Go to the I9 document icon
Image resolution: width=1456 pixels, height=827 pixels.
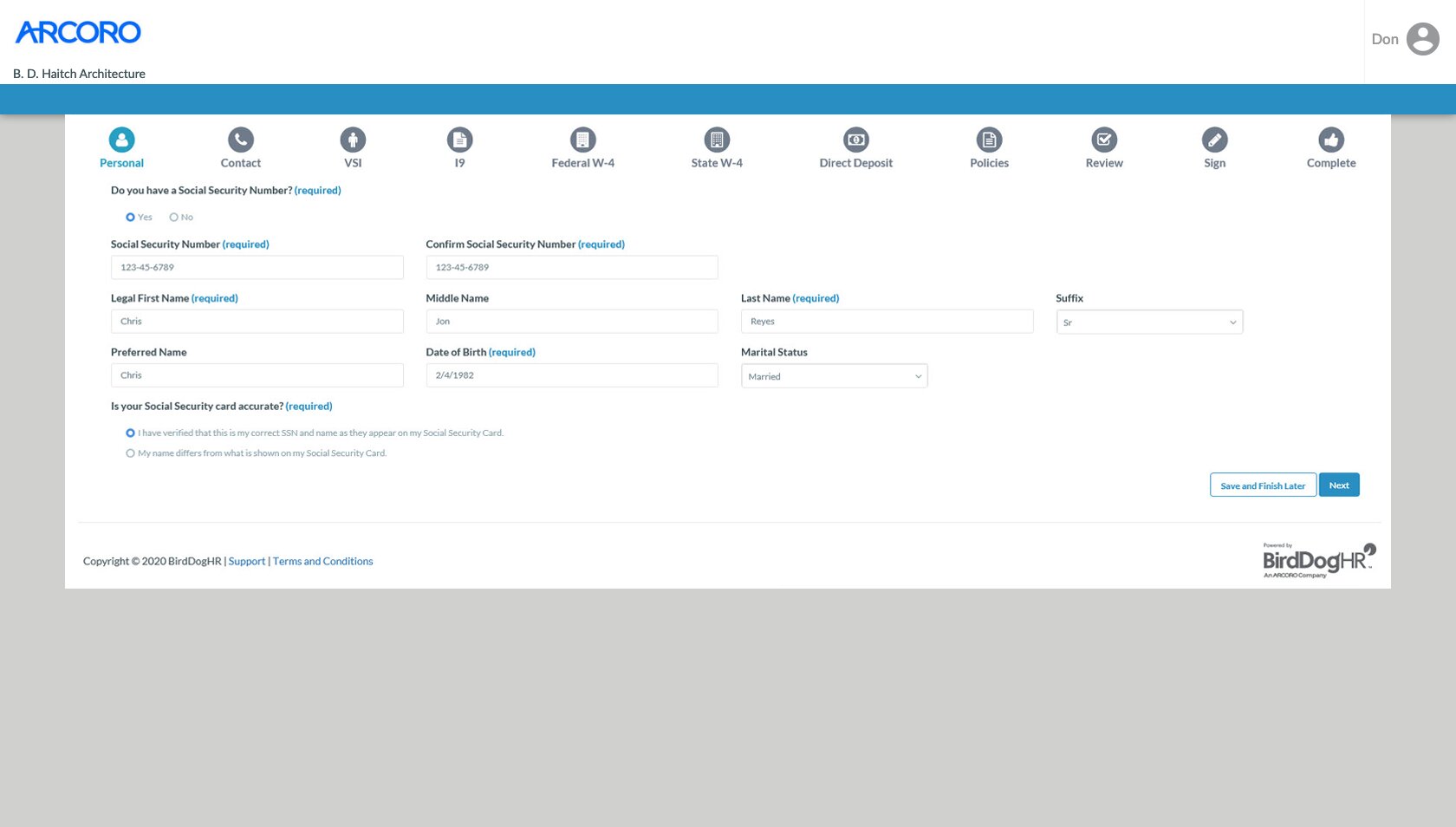[459, 140]
